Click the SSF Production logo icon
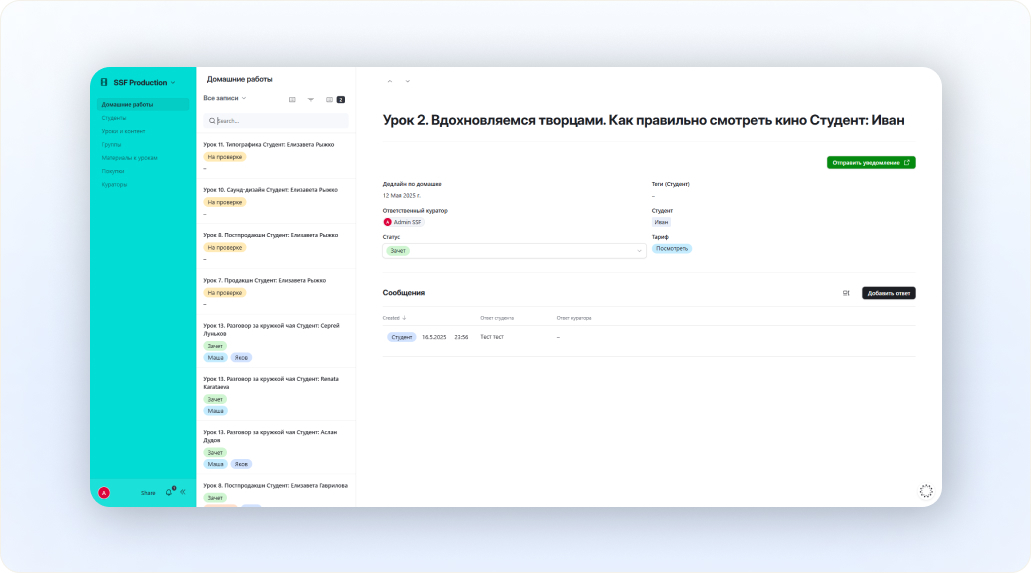 coord(104,82)
